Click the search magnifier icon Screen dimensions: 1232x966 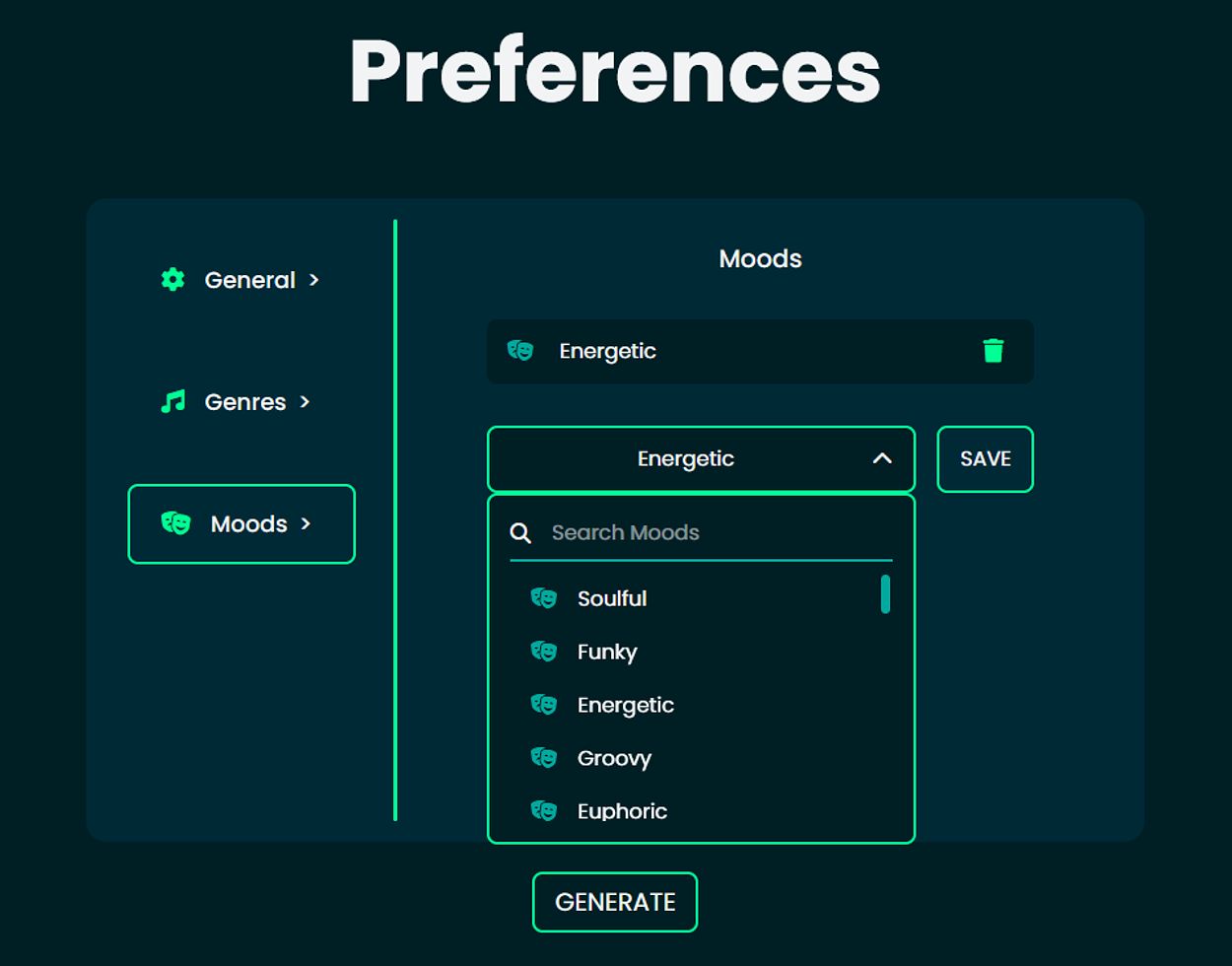520,533
